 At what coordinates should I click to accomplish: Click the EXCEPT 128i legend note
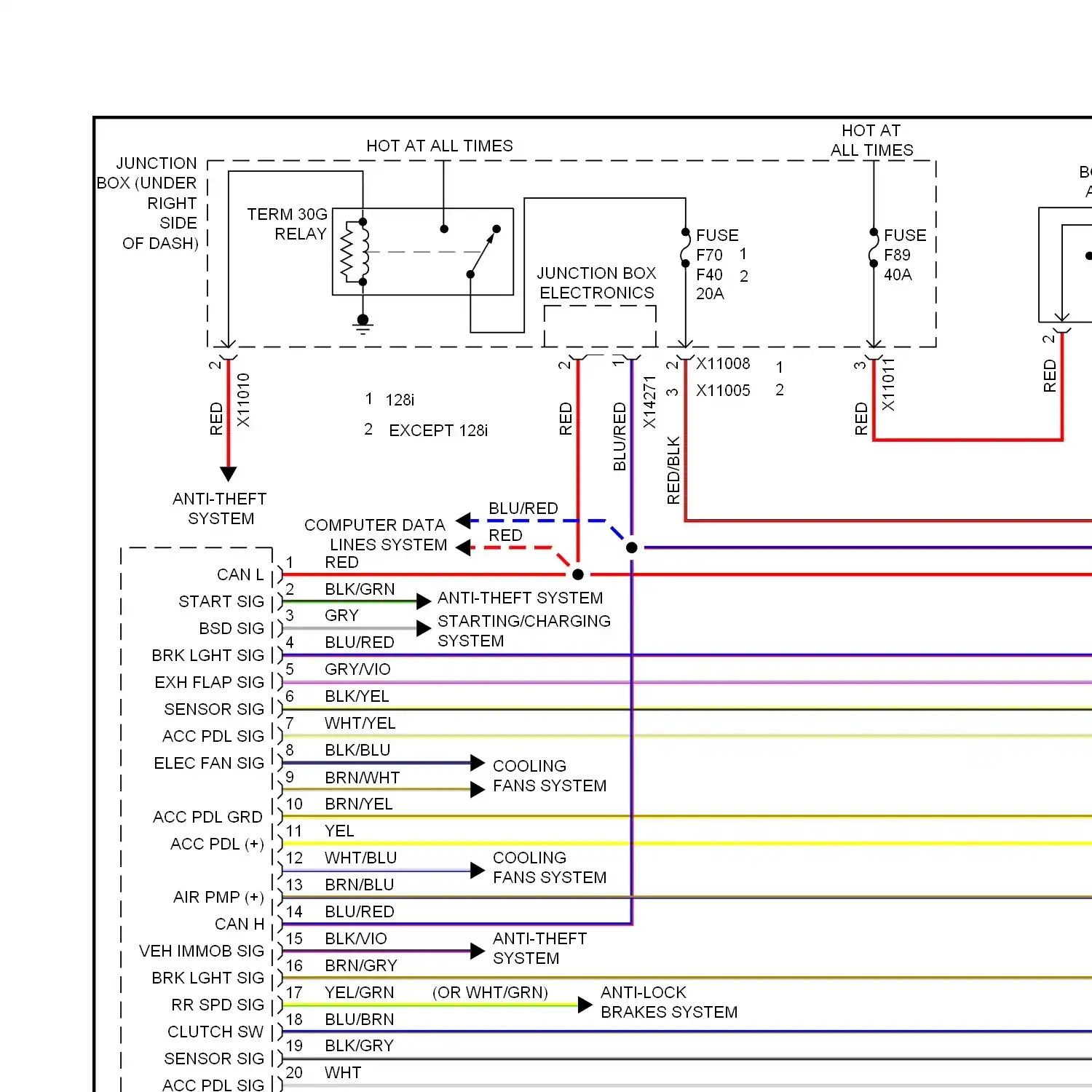click(x=438, y=430)
